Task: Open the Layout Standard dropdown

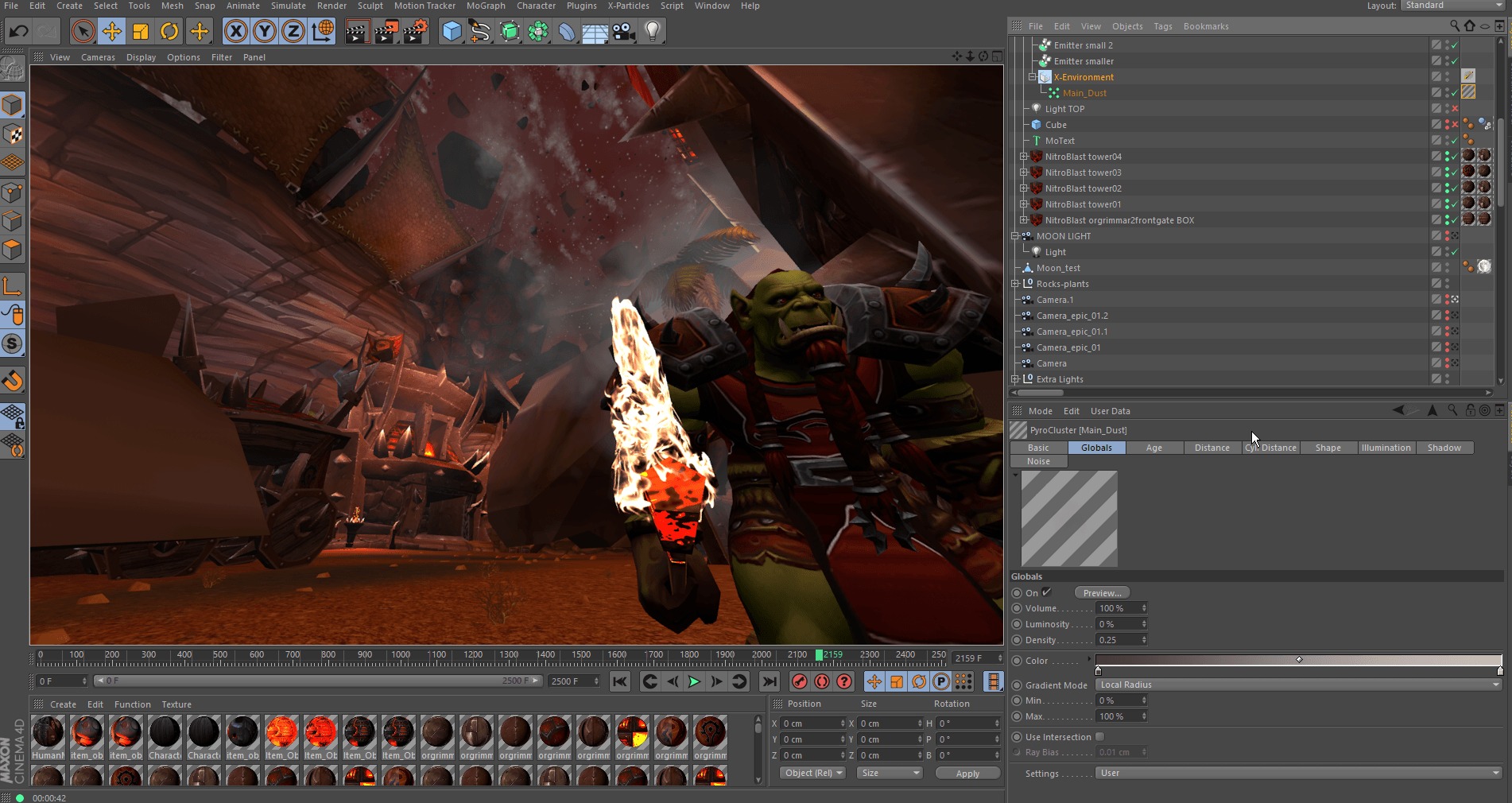Action: [1452, 6]
